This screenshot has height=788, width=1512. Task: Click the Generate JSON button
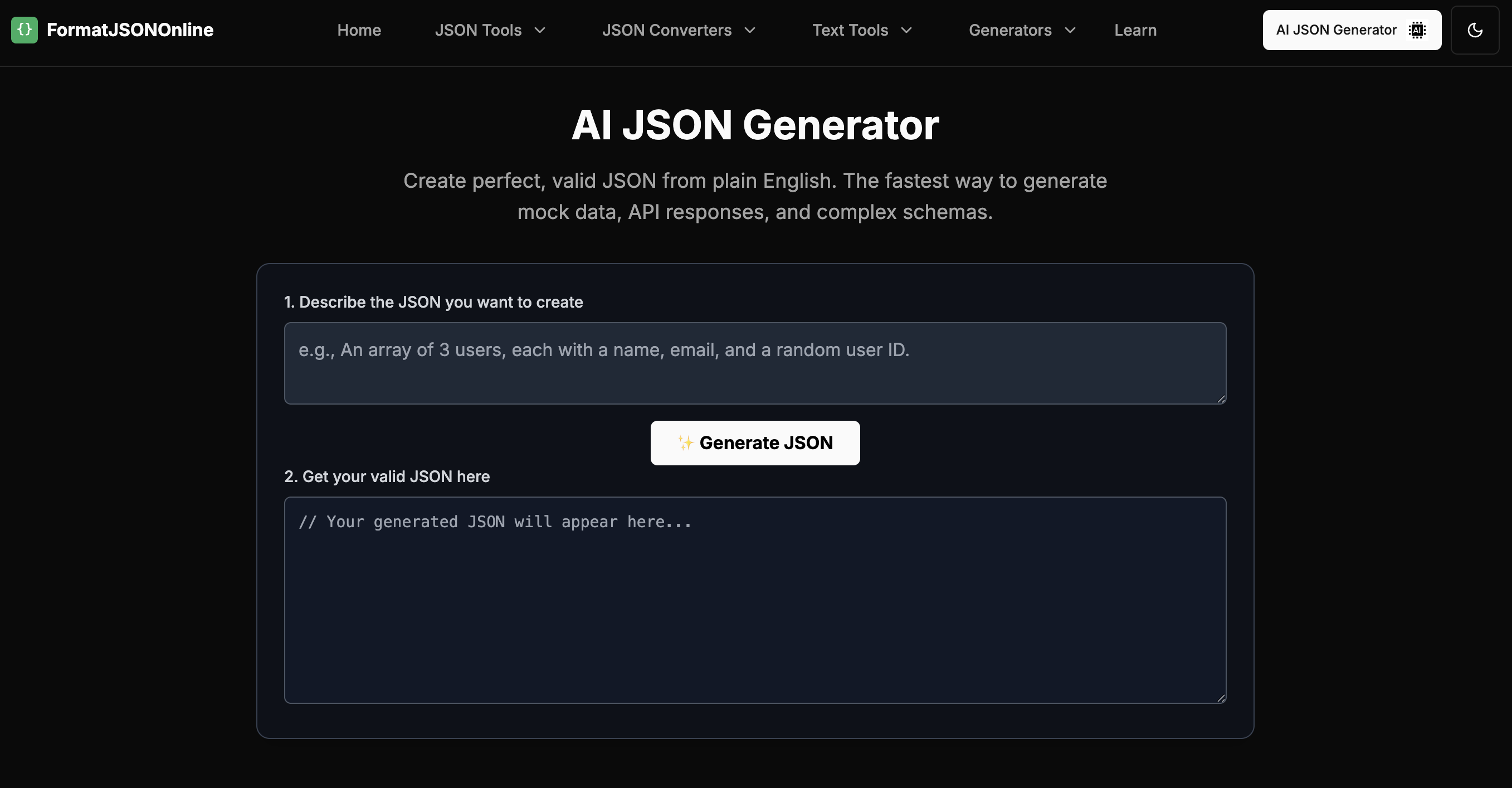[x=755, y=442]
